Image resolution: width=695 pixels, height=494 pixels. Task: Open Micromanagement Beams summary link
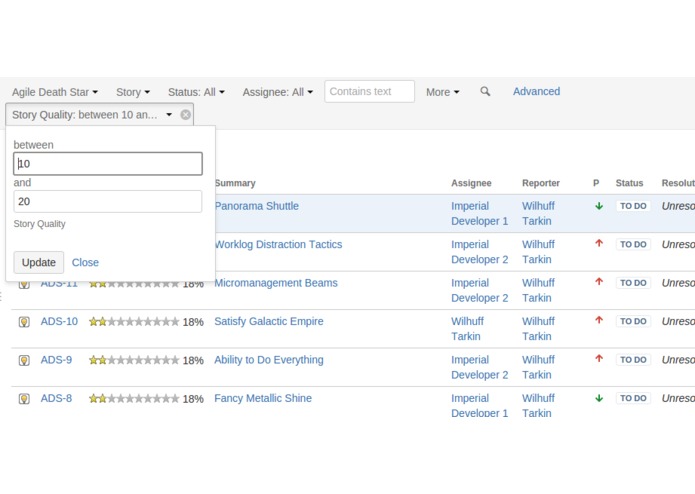tap(276, 283)
